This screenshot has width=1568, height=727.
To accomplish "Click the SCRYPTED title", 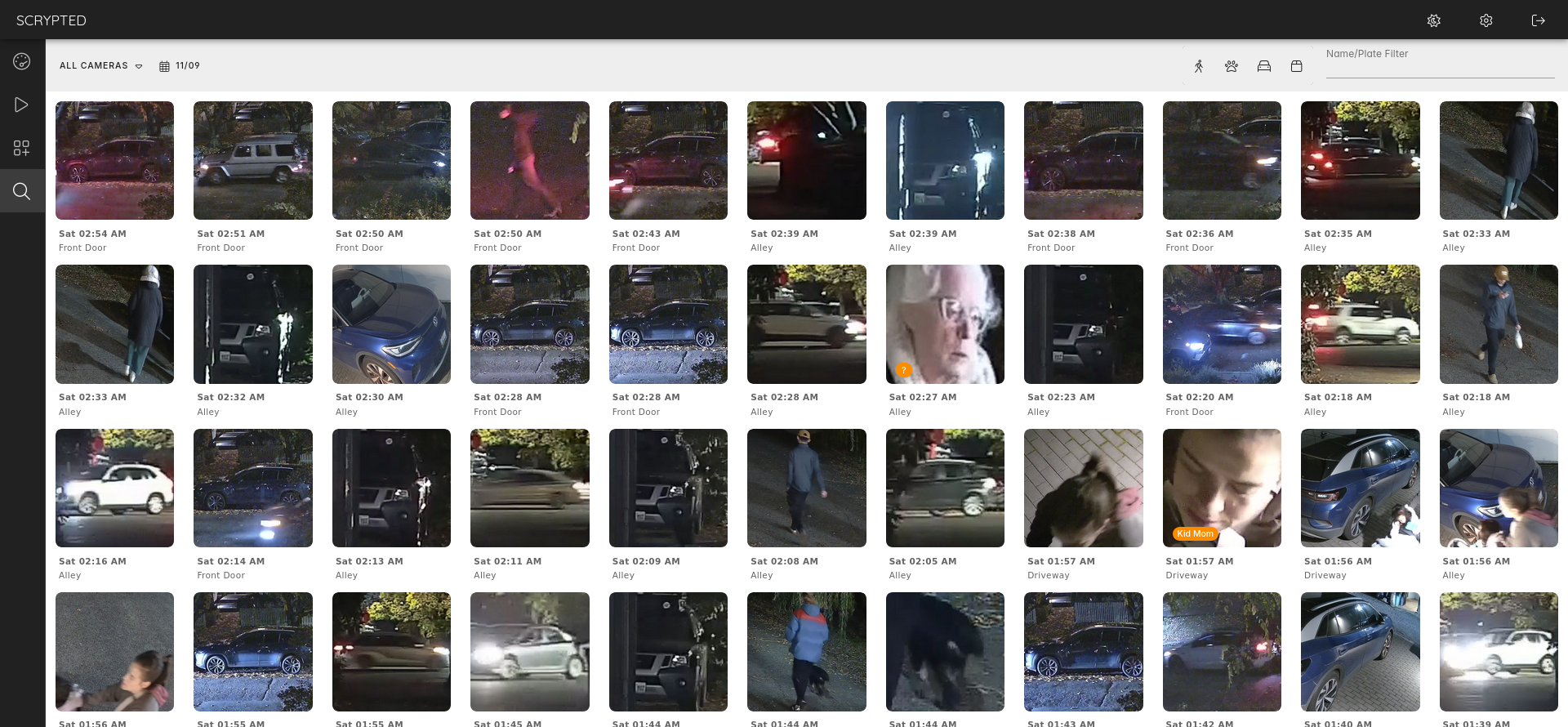I will [x=51, y=20].
